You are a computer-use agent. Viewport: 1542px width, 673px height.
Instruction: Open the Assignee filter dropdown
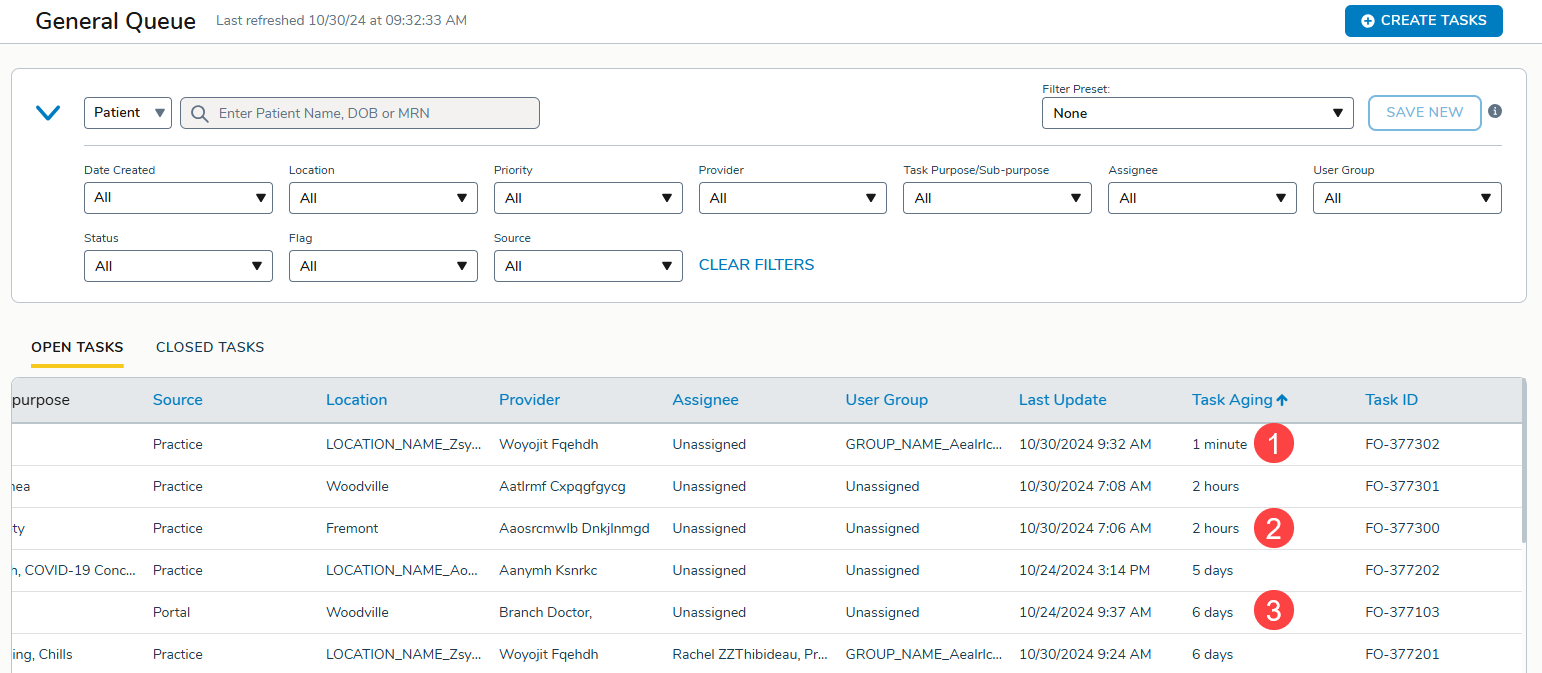click(1202, 198)
